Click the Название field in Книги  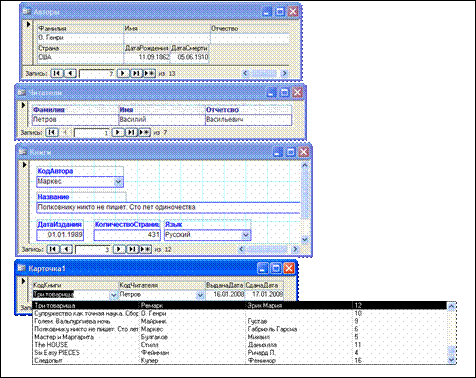click(168, 207)
